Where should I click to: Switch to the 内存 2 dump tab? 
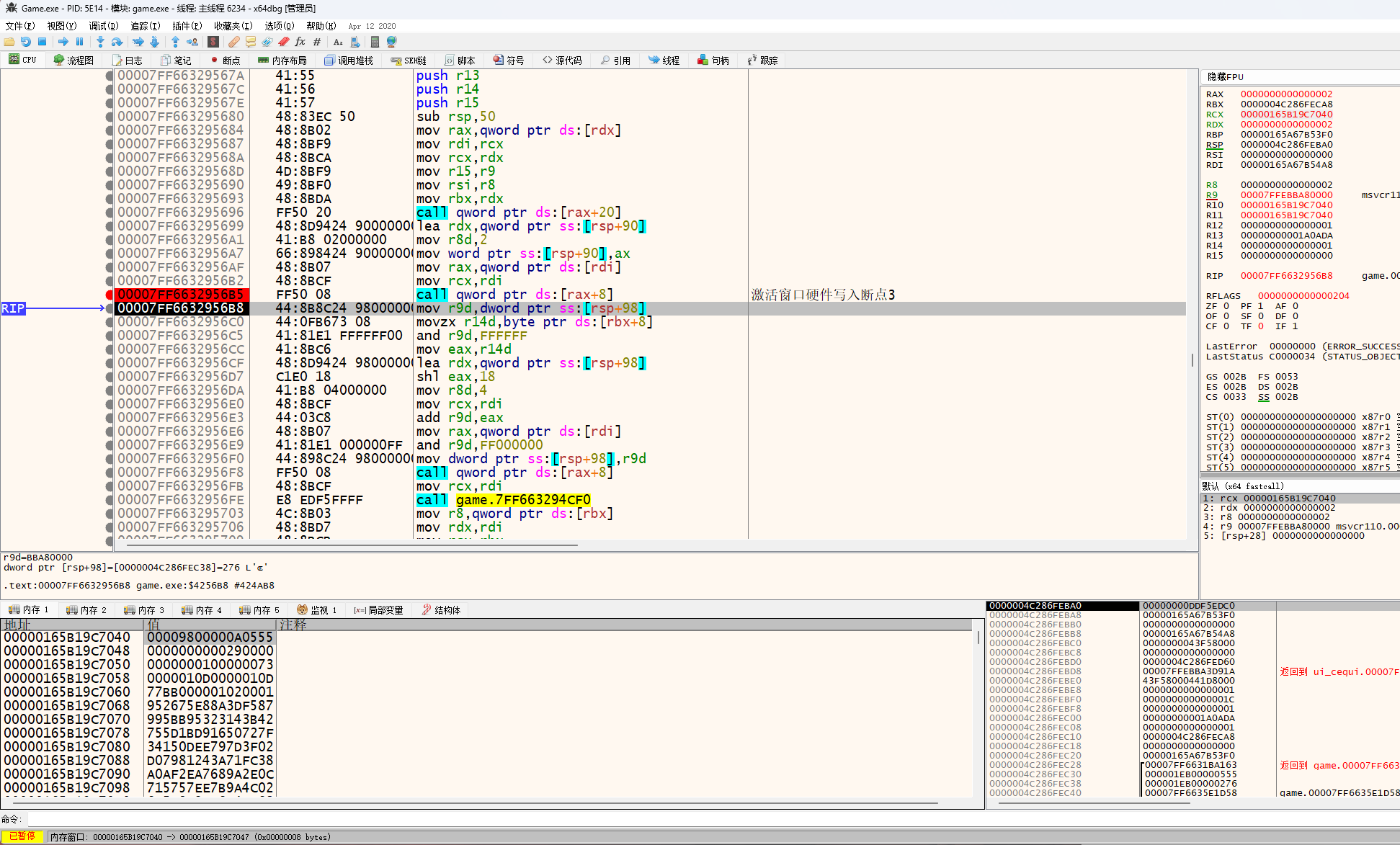[86, 610]
